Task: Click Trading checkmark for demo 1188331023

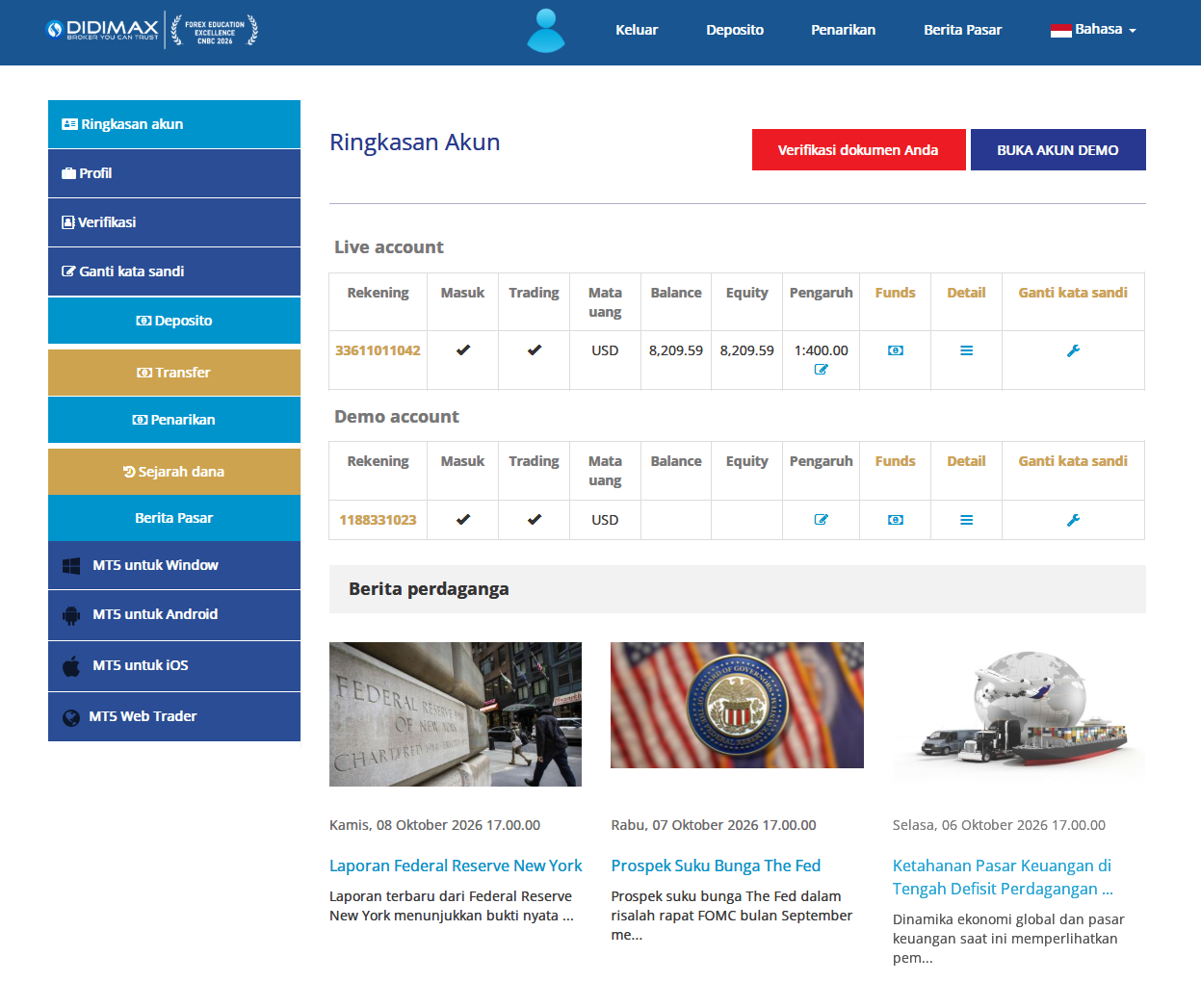Action: [x=535, y=520]
